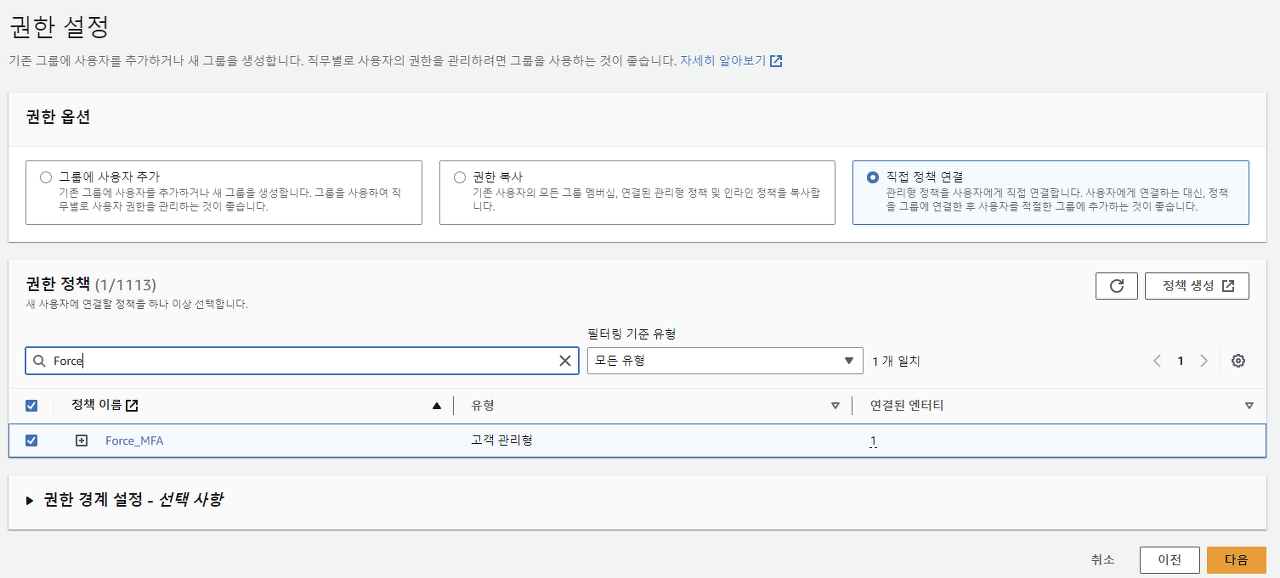Sort the 연결된 엔터티 column

[x=1249, y=406]
